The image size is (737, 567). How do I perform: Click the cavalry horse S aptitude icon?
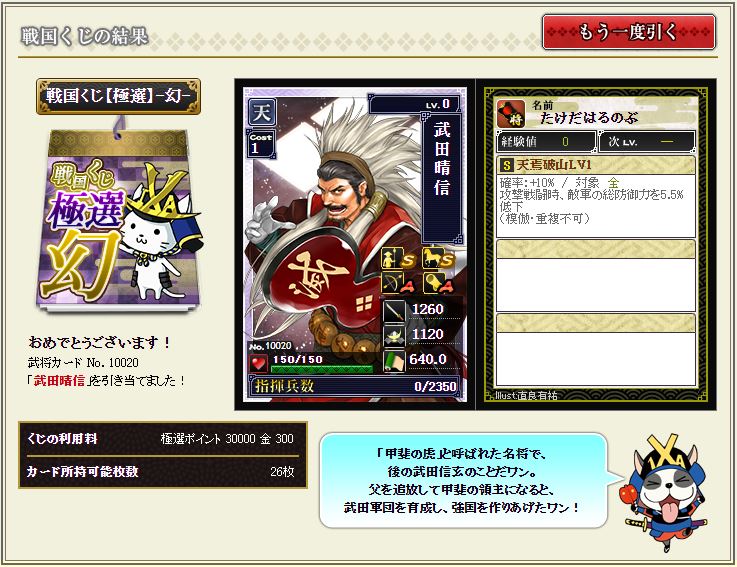[x=438, y=259]
